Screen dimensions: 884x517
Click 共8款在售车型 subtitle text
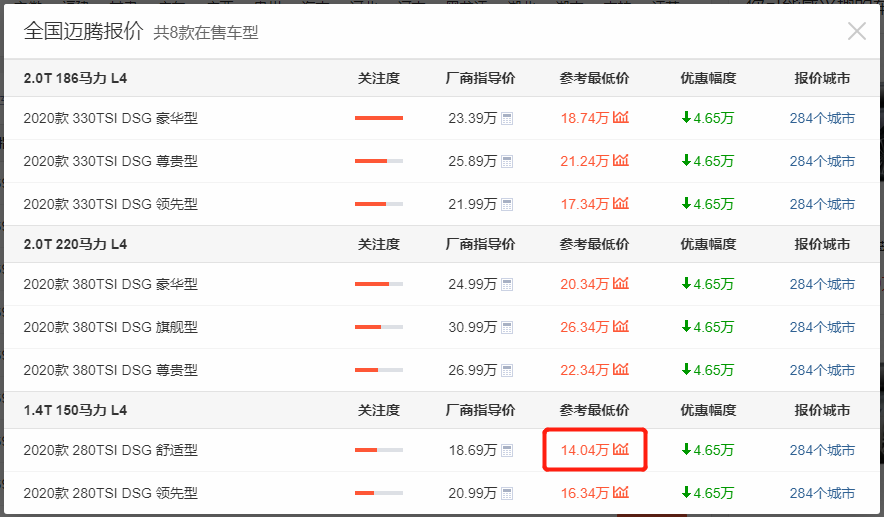coord(206,33)
